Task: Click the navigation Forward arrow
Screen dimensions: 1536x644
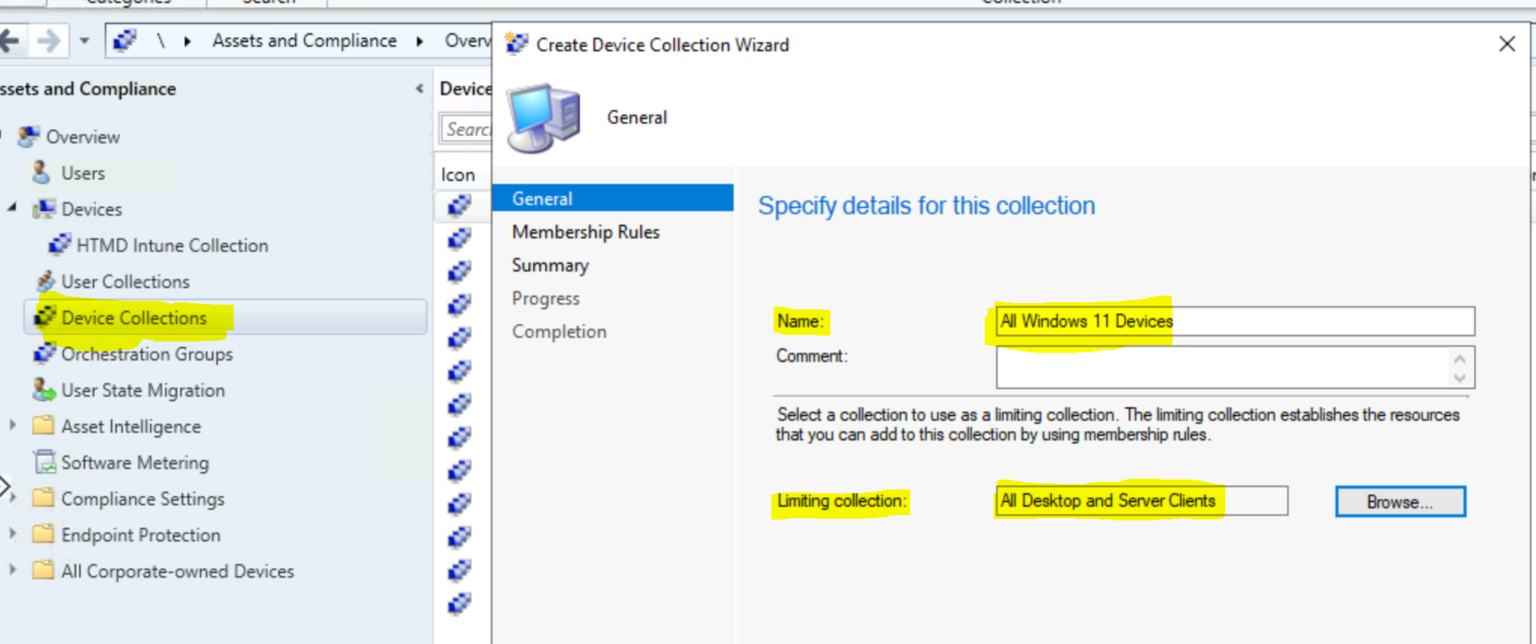Action: click(x=48, y=41)
